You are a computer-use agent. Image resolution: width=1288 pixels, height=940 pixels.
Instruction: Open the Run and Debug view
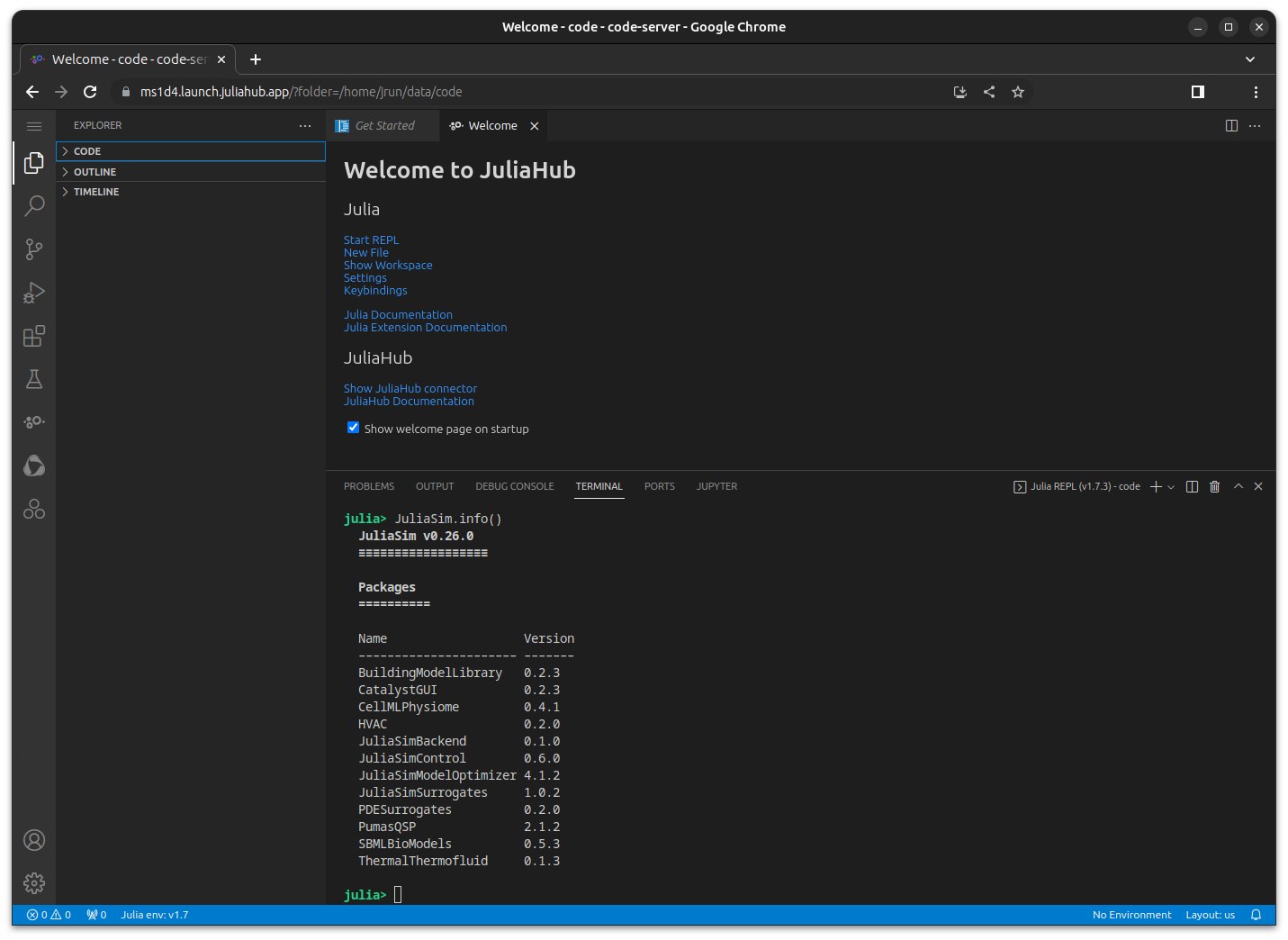(x=34, y=293)
